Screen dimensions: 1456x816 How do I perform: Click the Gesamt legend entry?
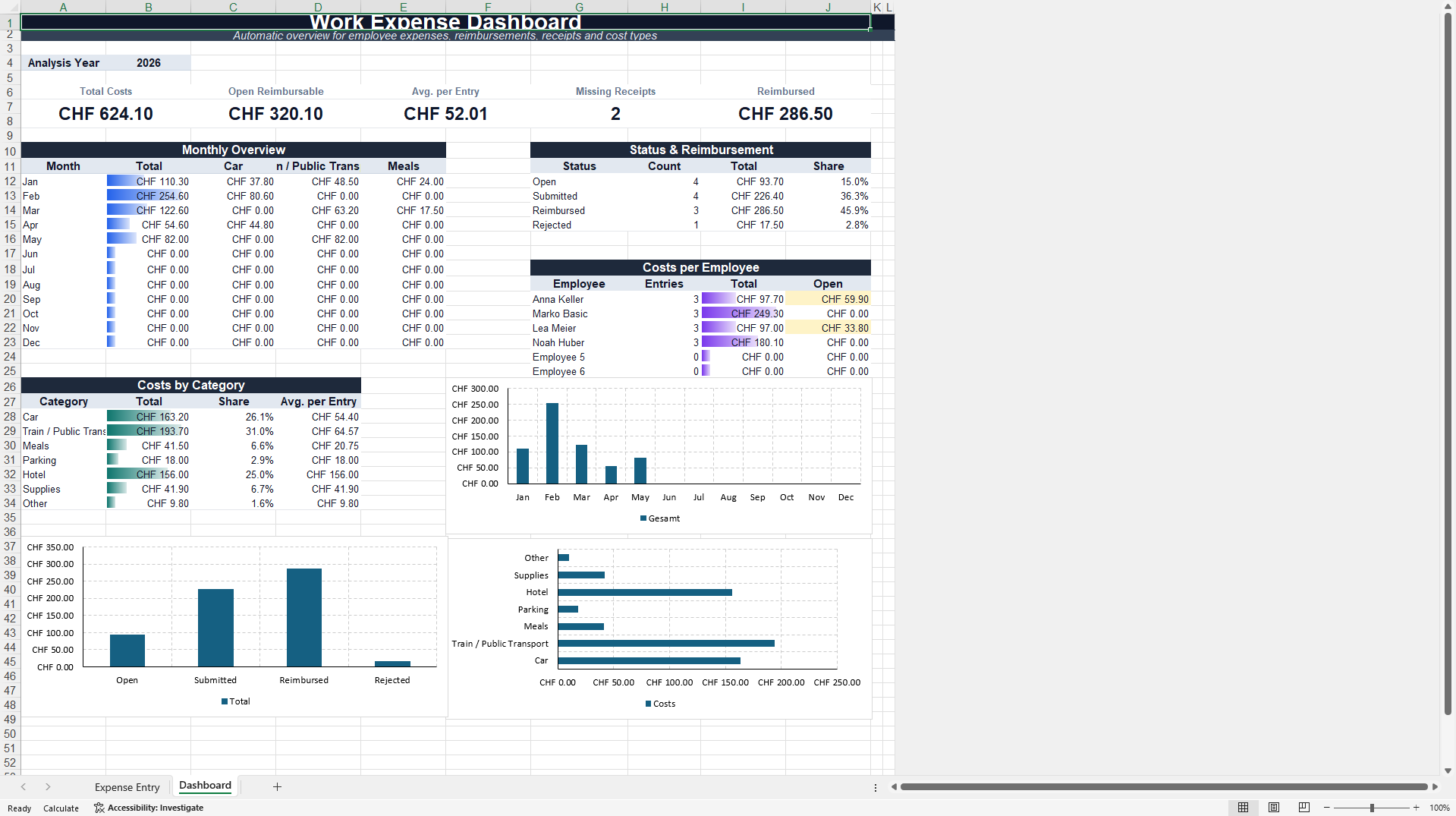tap(660, 518)
